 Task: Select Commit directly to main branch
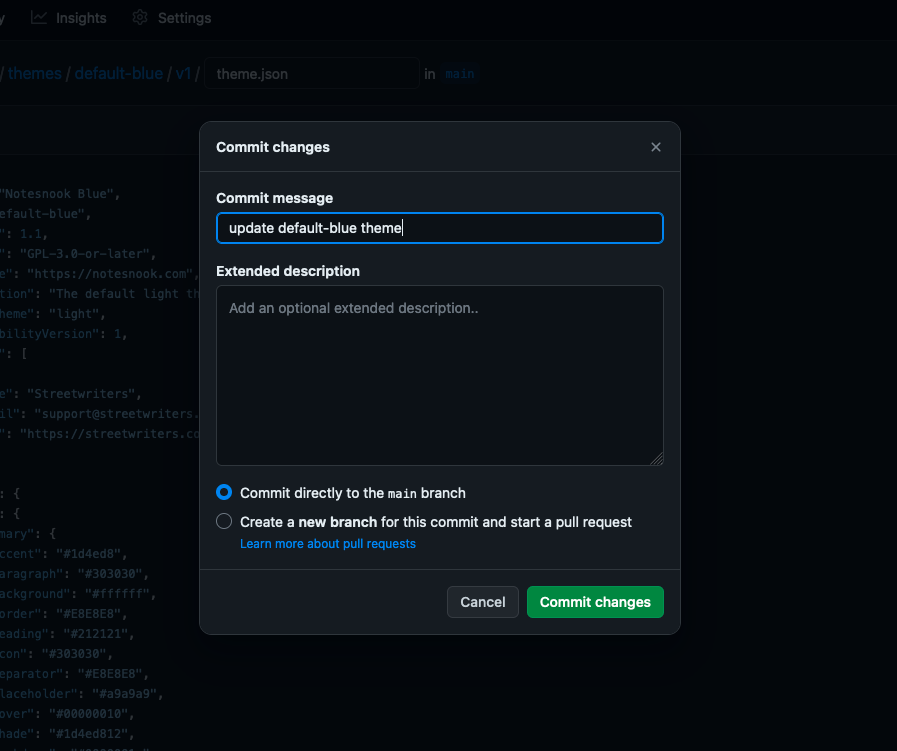click(224, 493)
